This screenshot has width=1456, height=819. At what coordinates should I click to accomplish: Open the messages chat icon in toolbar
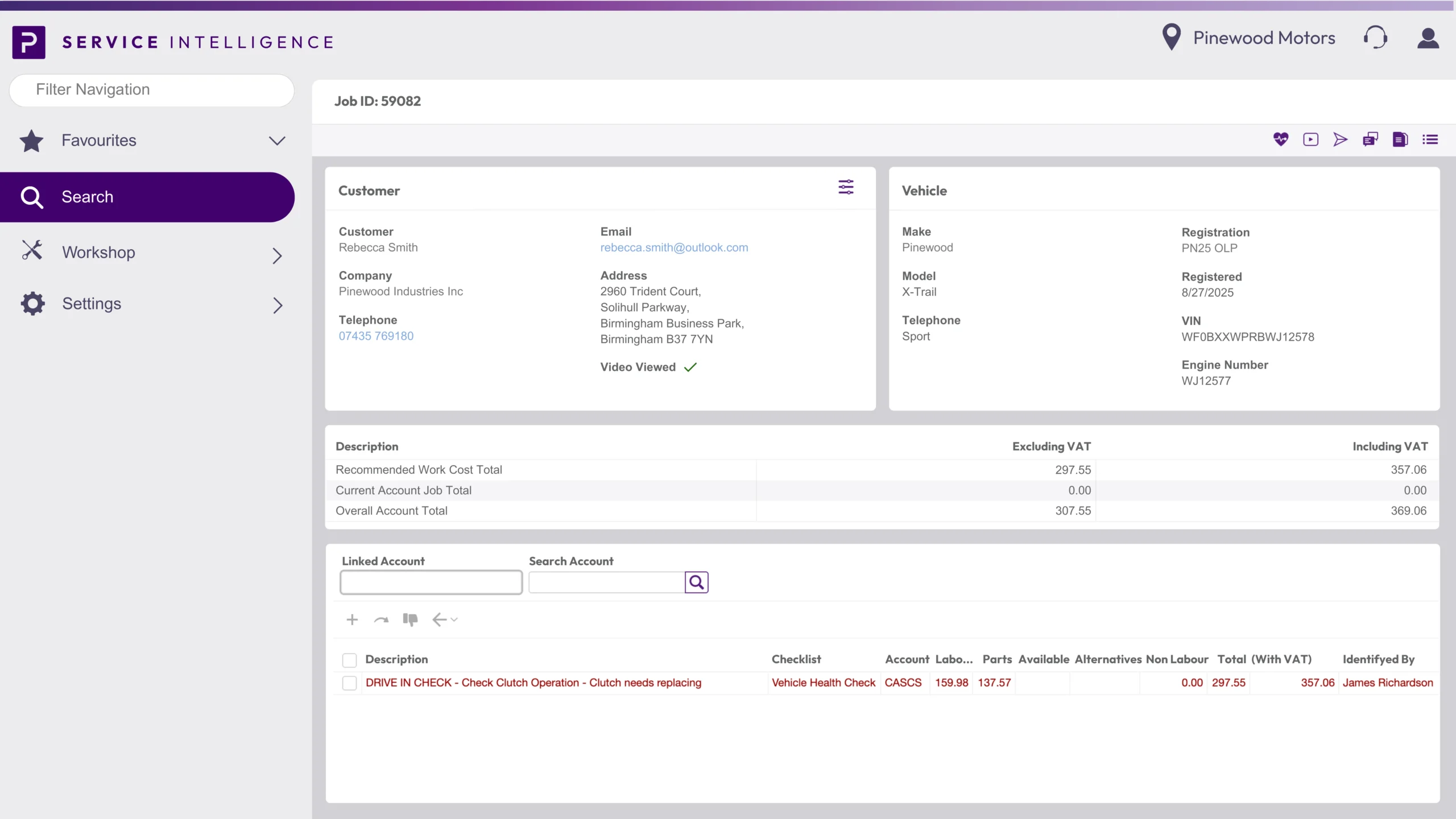(1370, 139)
